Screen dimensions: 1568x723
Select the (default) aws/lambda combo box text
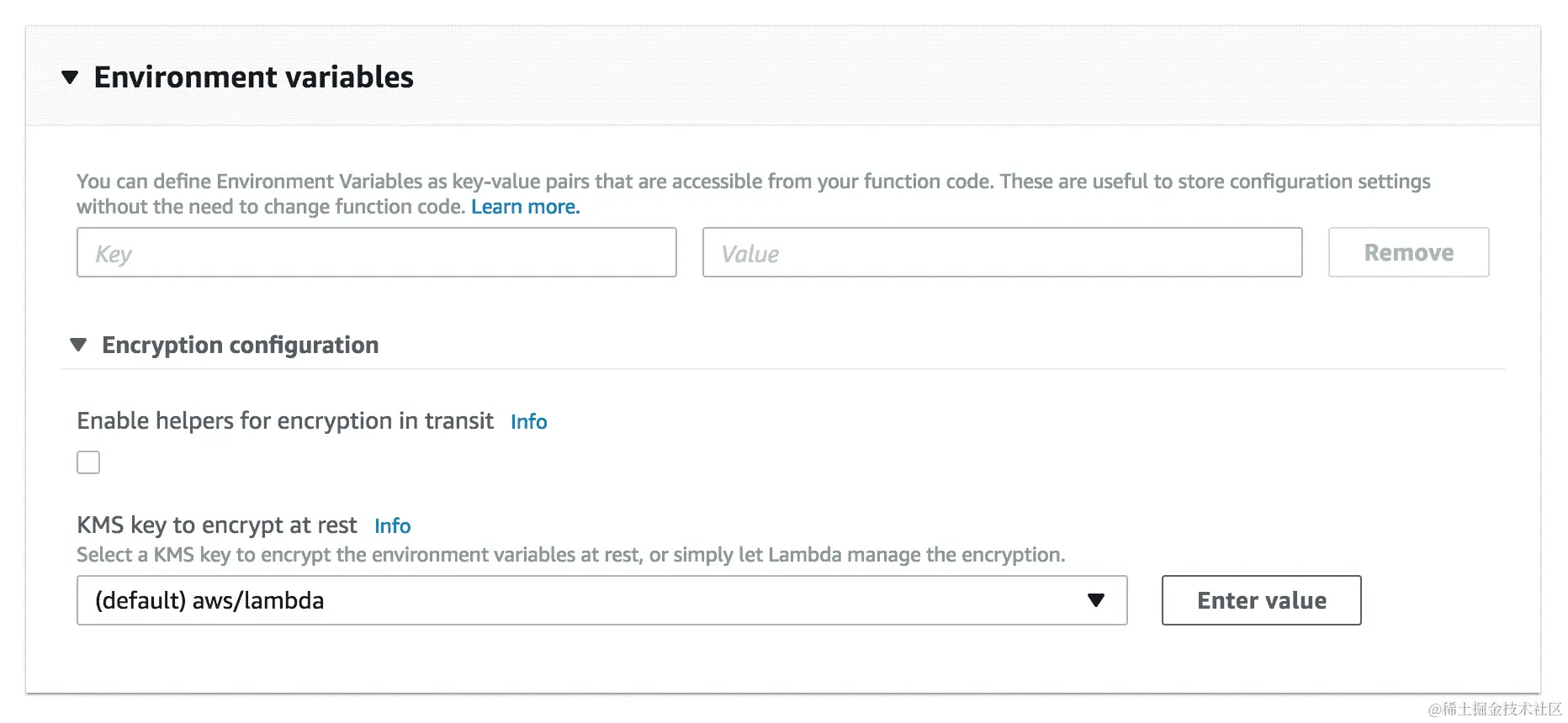[x=209, y=600]
